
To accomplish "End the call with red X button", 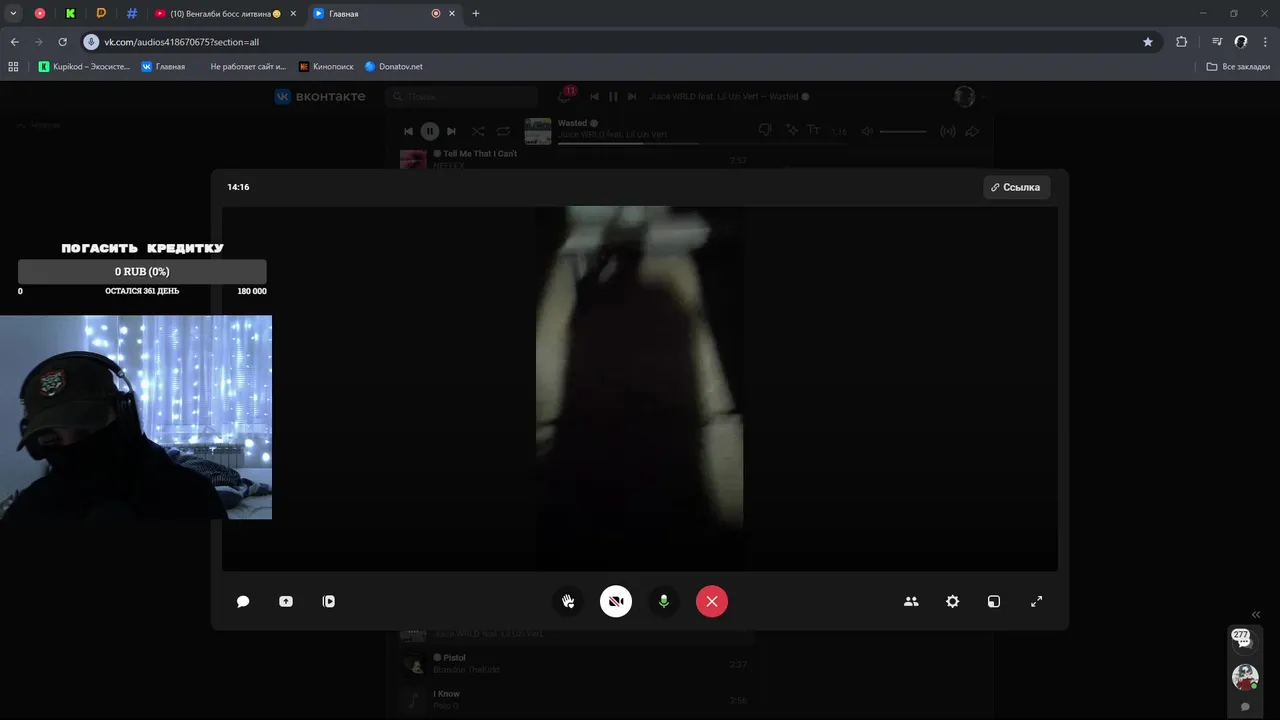I will pos(712,601).
